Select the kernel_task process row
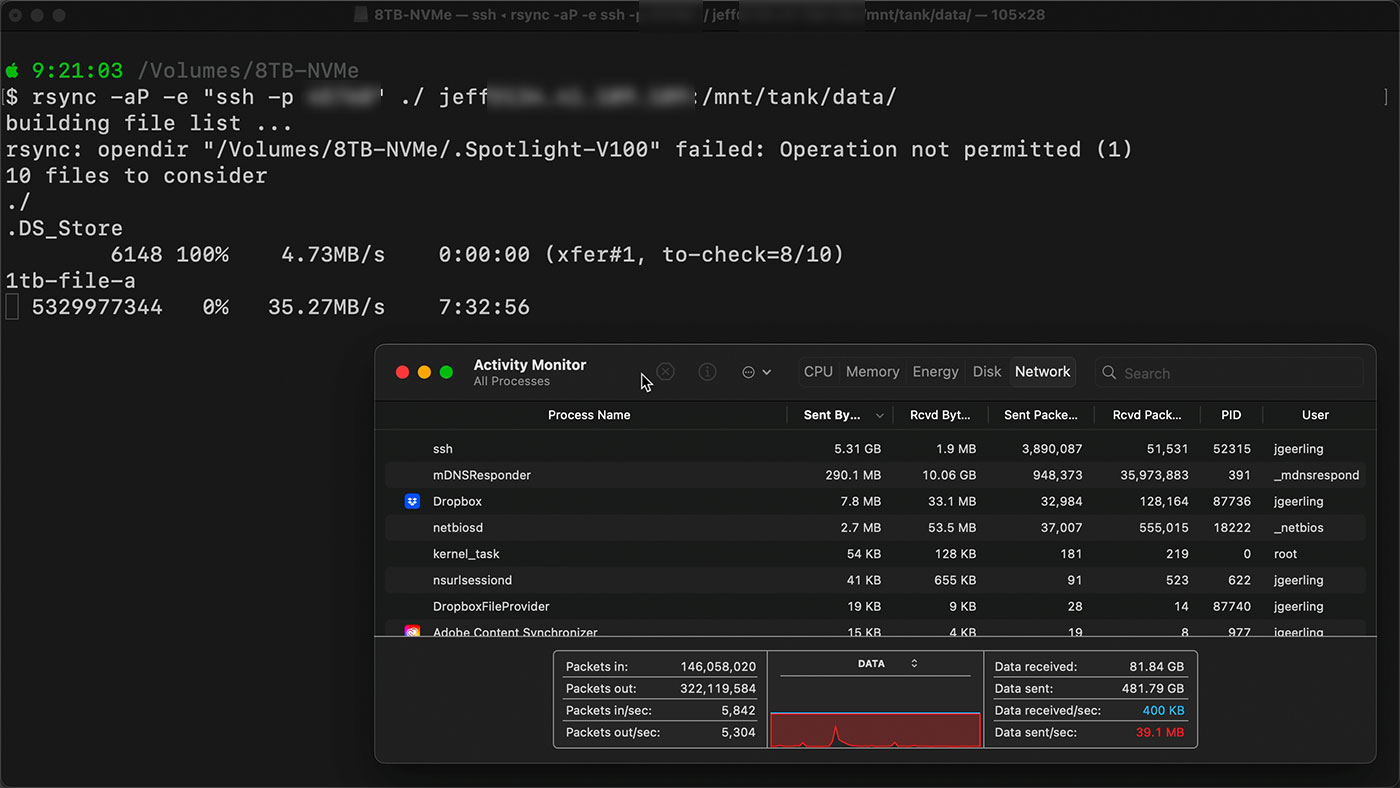The image size is (1400, 788). [875, 554]
